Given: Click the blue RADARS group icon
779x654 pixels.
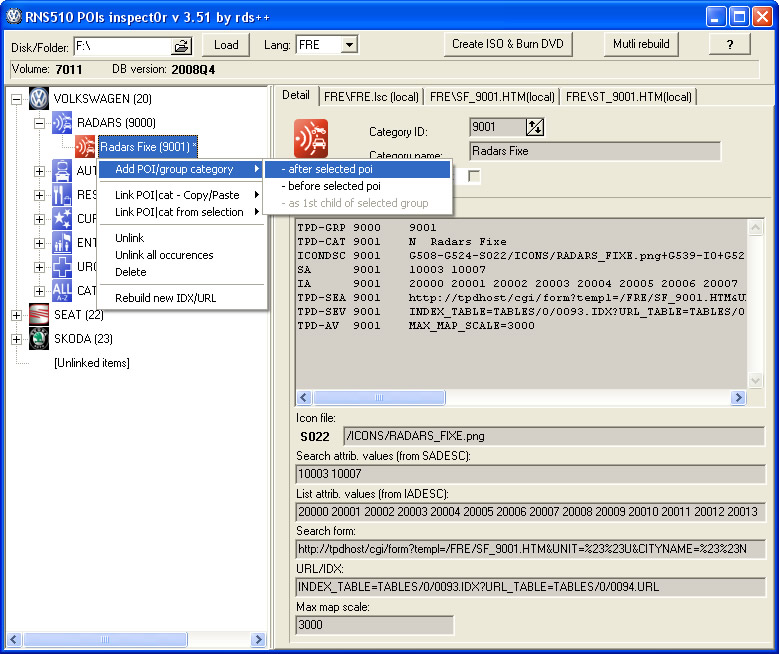Looking at the screenshot, I should click(x=62, y=123).
